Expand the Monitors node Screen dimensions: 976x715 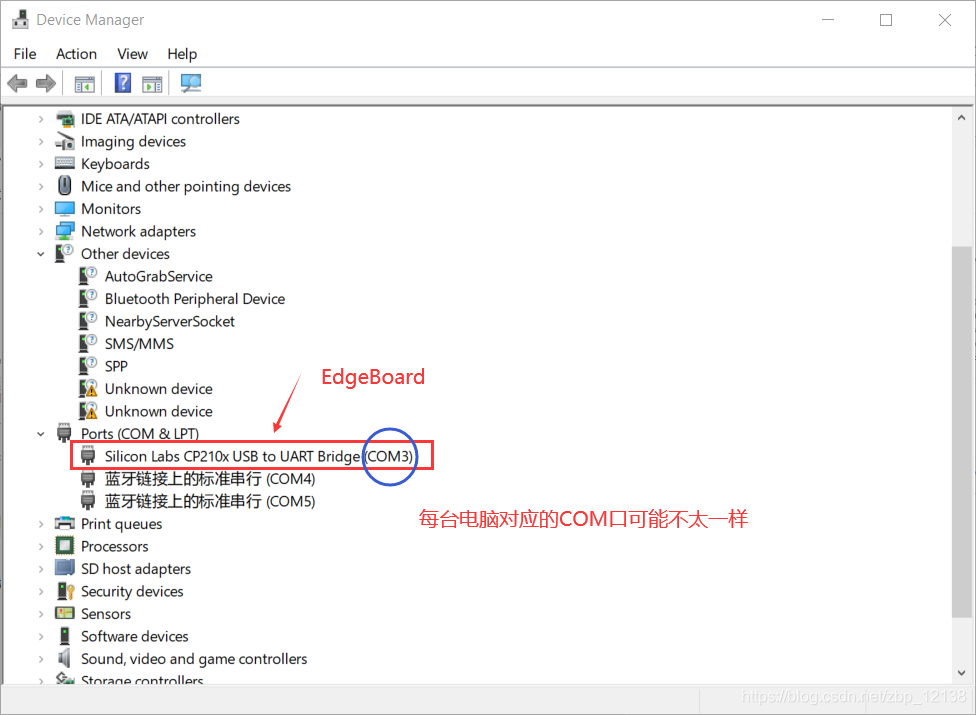pyautogui.click(x=41, y=208)
